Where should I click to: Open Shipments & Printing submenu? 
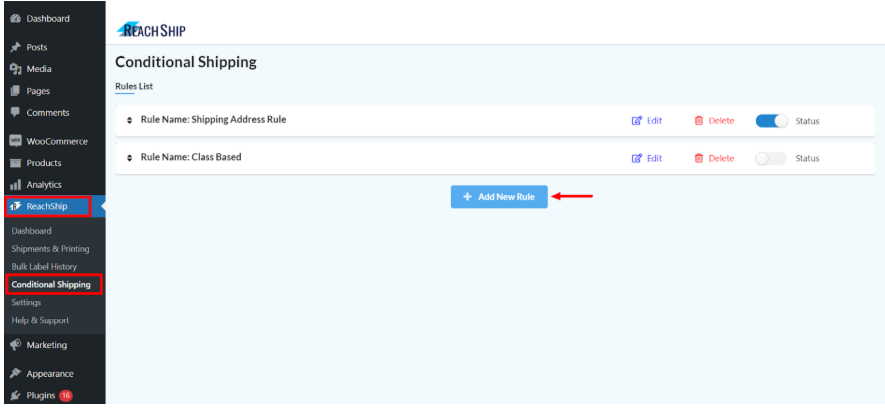click(50, 249)
